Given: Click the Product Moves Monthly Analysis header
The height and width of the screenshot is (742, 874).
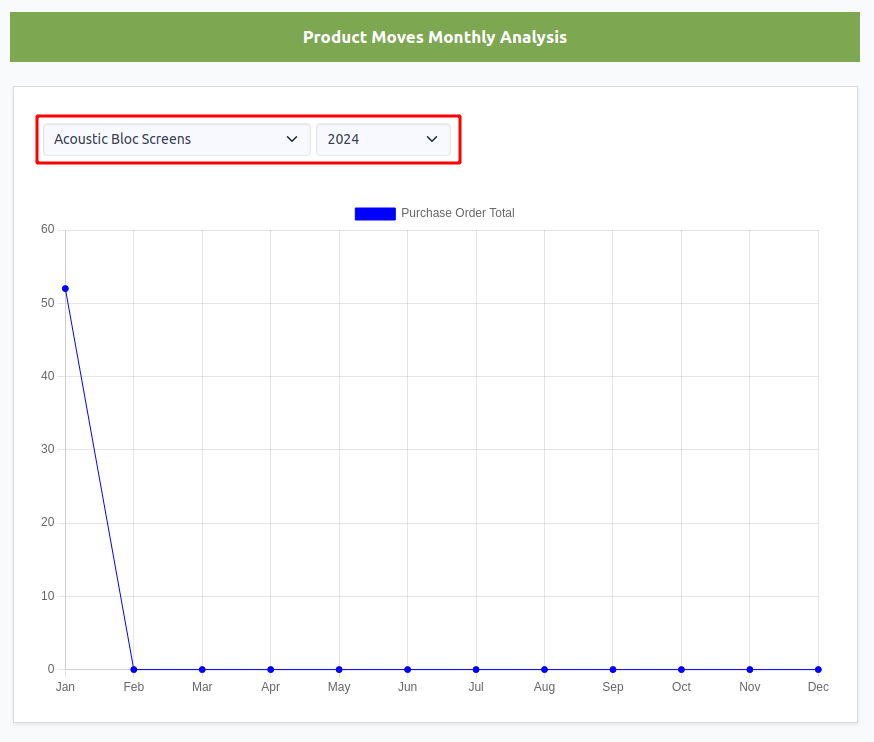Looking at the screenshot, I should click(x=435, y=37).
